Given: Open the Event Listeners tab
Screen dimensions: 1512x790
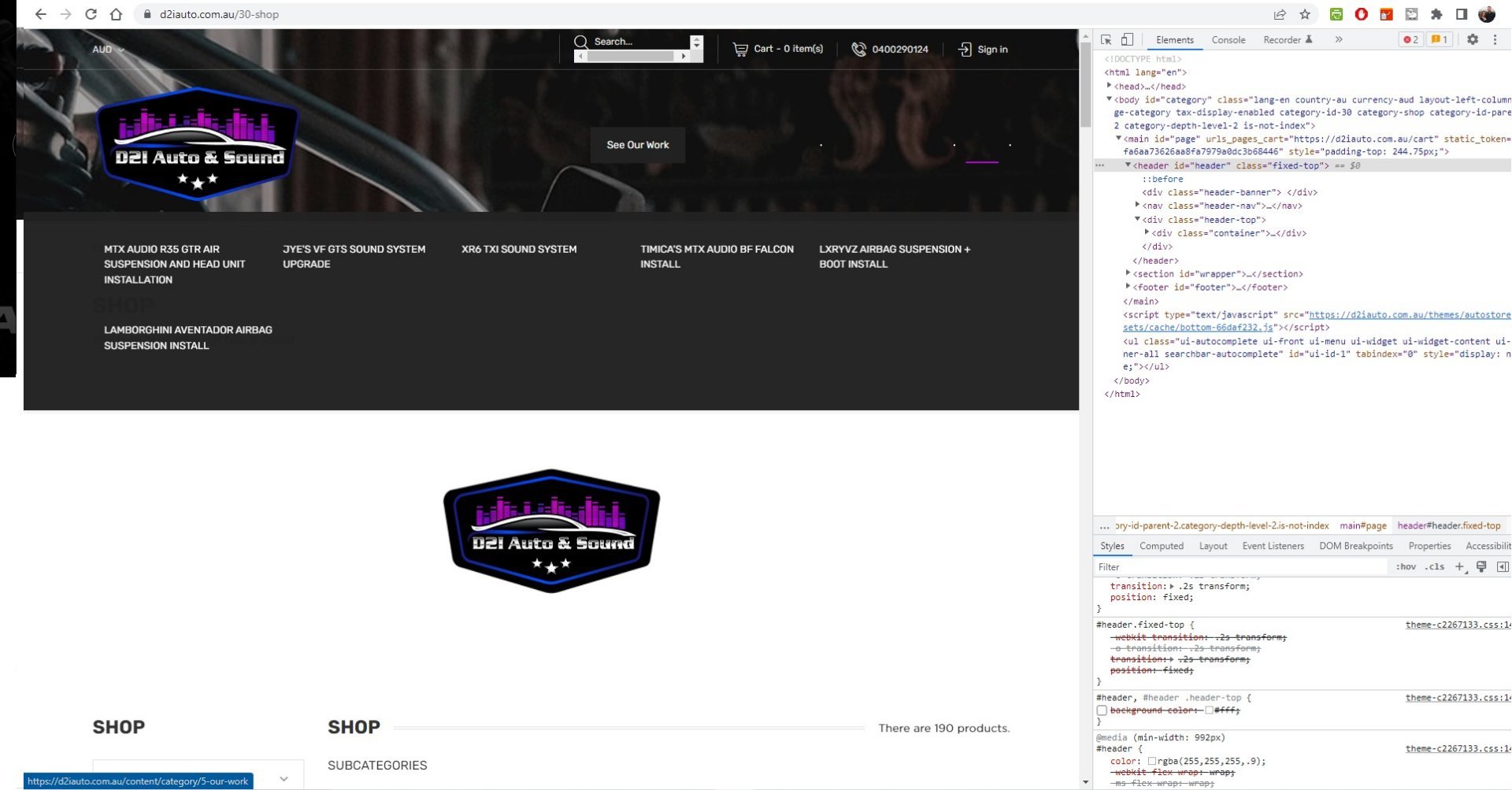Looking at the screenshot, I should 1273,546.
